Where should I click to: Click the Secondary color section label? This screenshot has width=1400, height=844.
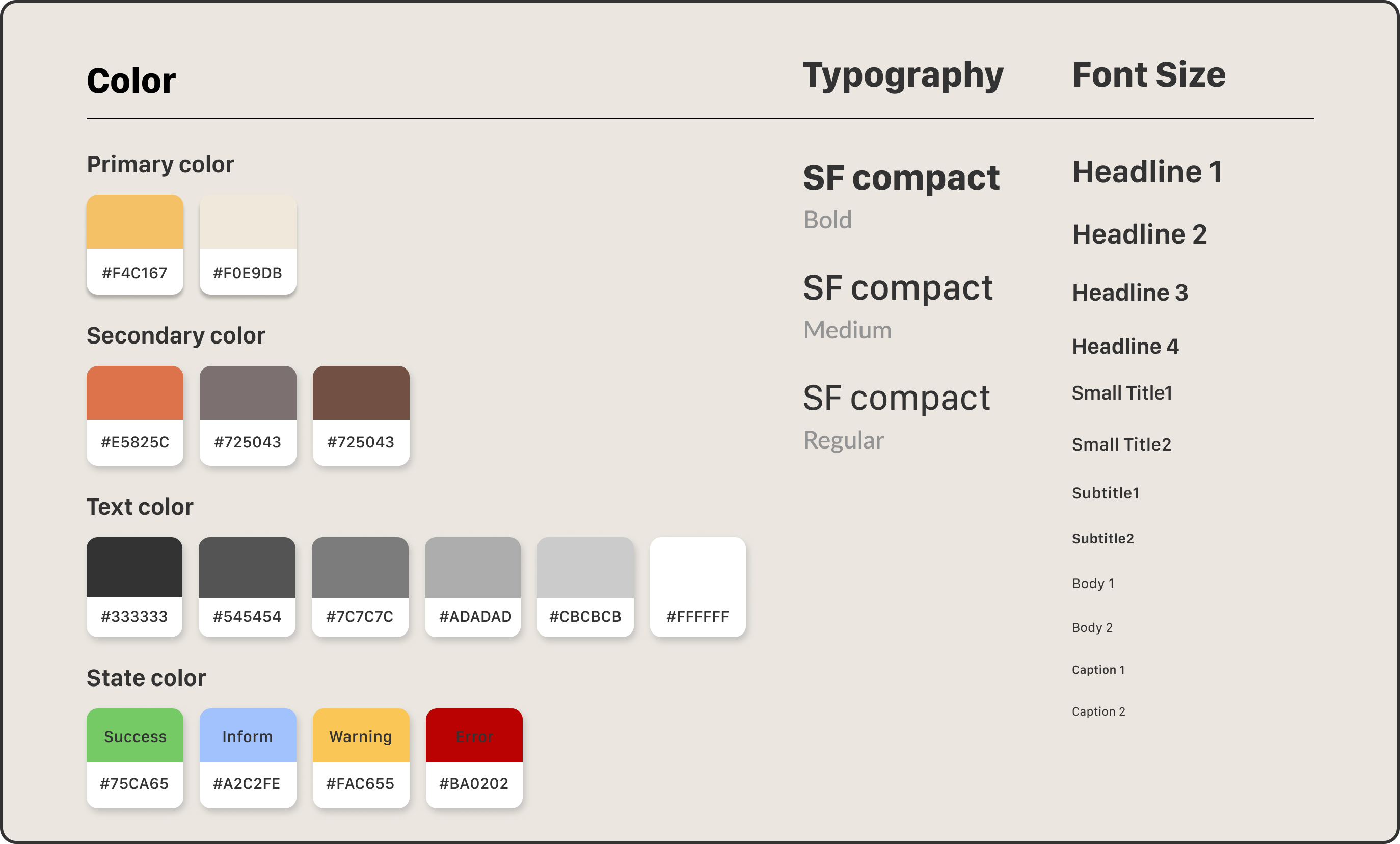(176, 336)
